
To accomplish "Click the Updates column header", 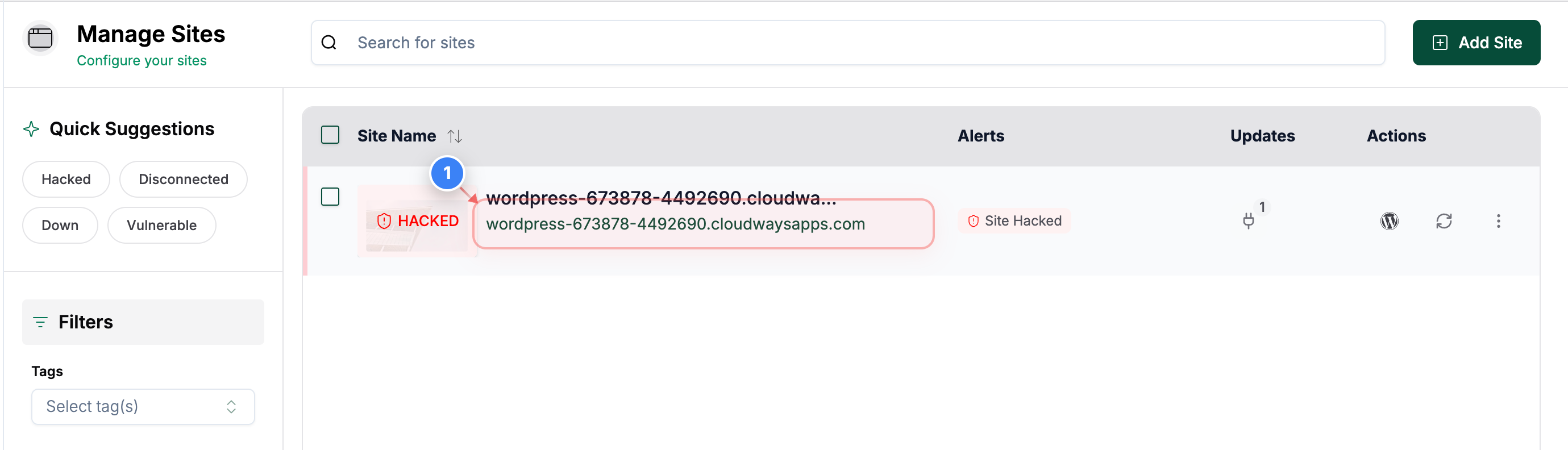I will [1262, 136].
